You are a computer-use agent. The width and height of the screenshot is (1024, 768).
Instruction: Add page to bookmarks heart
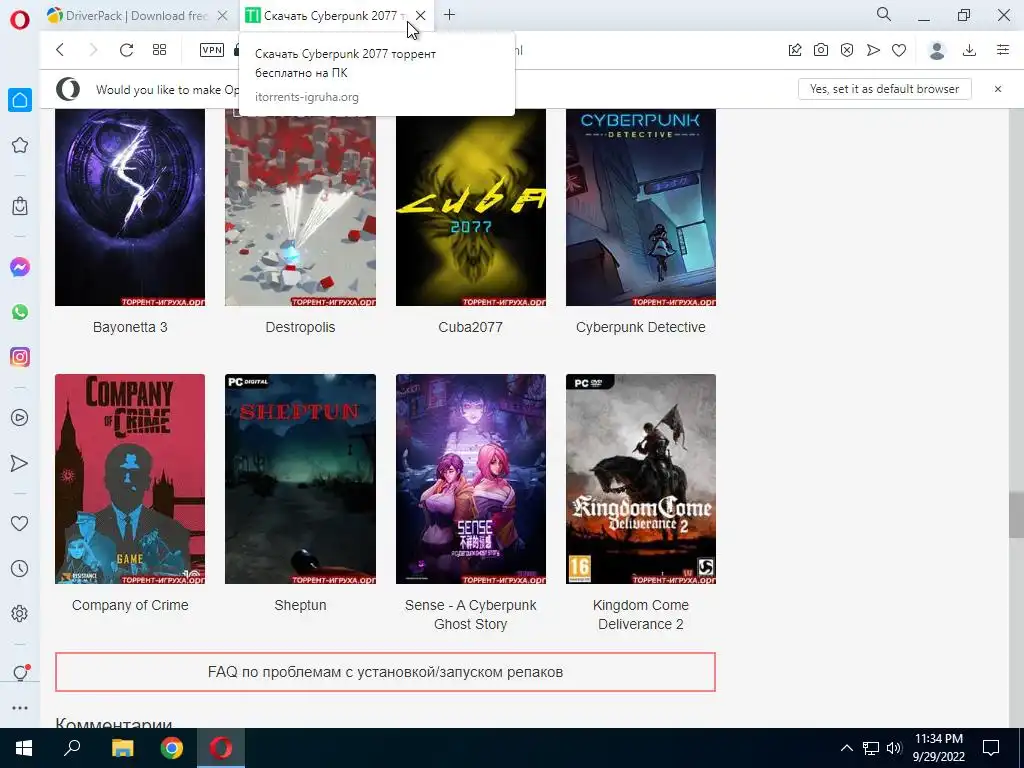[x=899, y=50]
